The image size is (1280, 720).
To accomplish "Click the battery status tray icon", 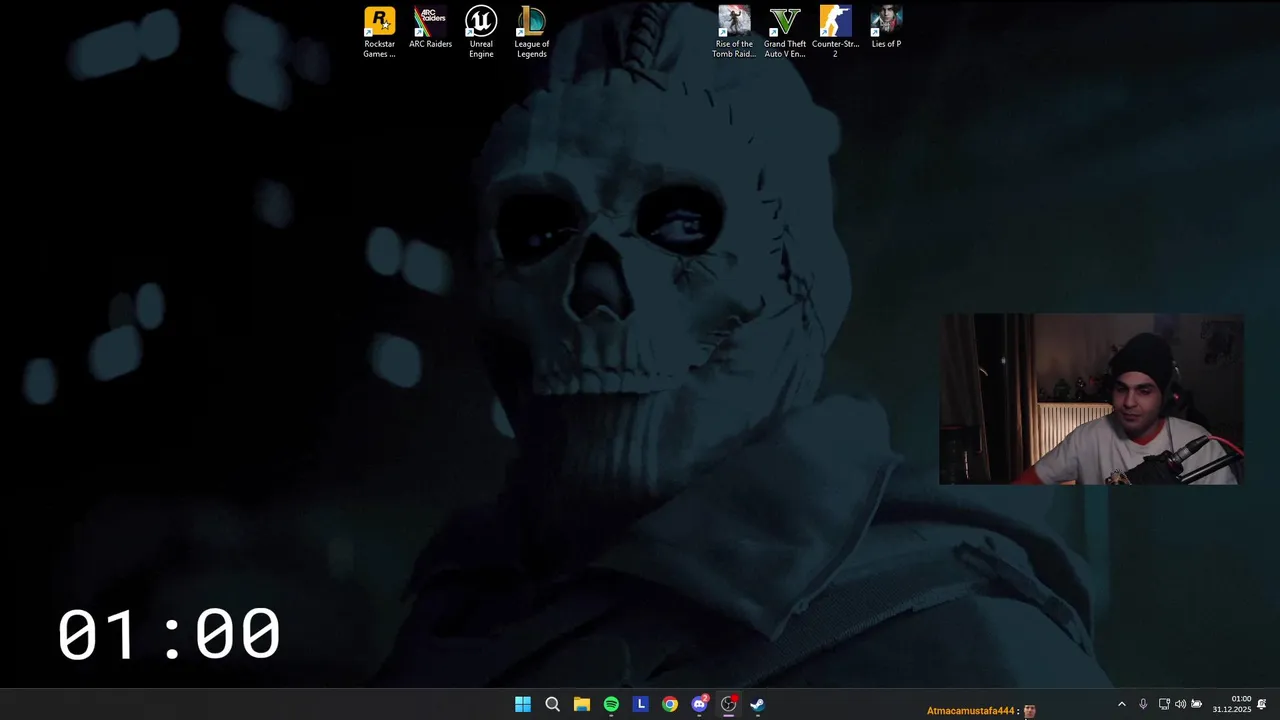I will point(1196,704).
